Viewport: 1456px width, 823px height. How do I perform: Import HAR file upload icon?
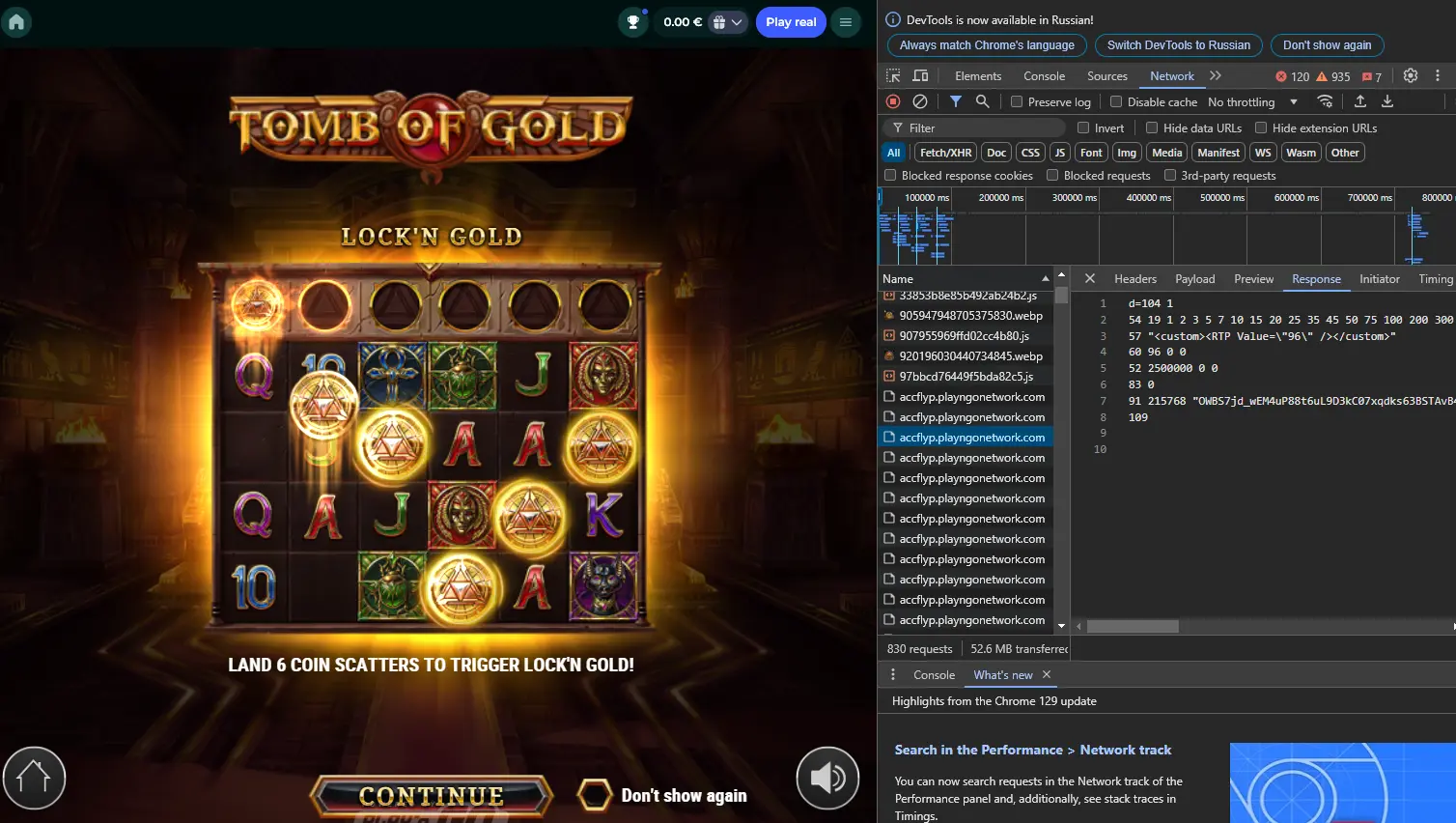pos(1360,101)
